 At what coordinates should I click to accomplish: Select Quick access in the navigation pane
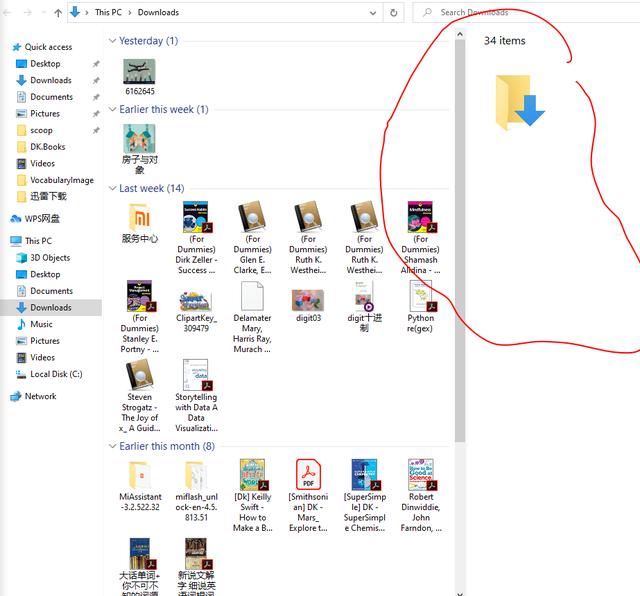coord(48,47)
